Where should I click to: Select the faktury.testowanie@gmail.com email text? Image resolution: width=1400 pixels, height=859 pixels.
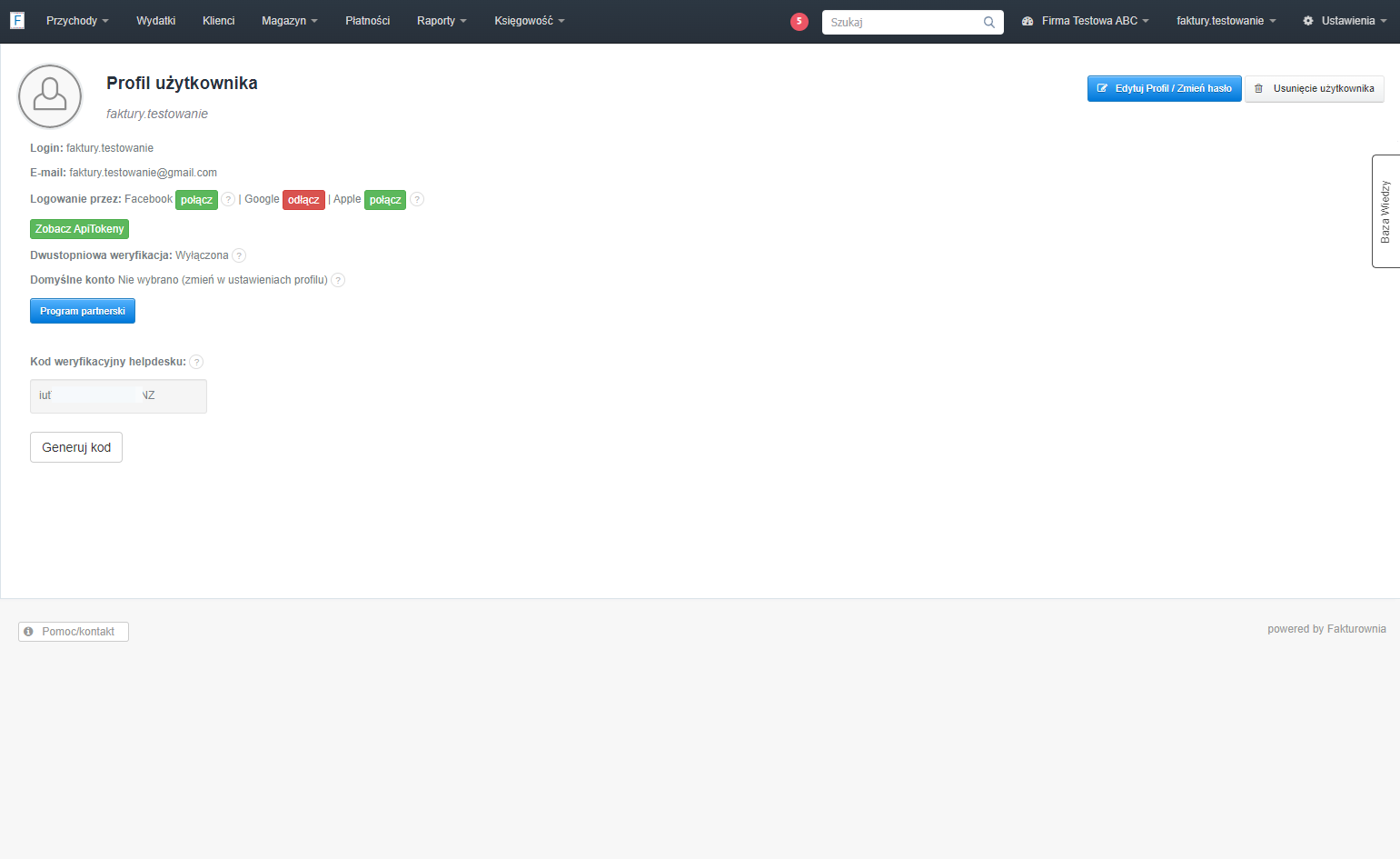tap(144, 173)
